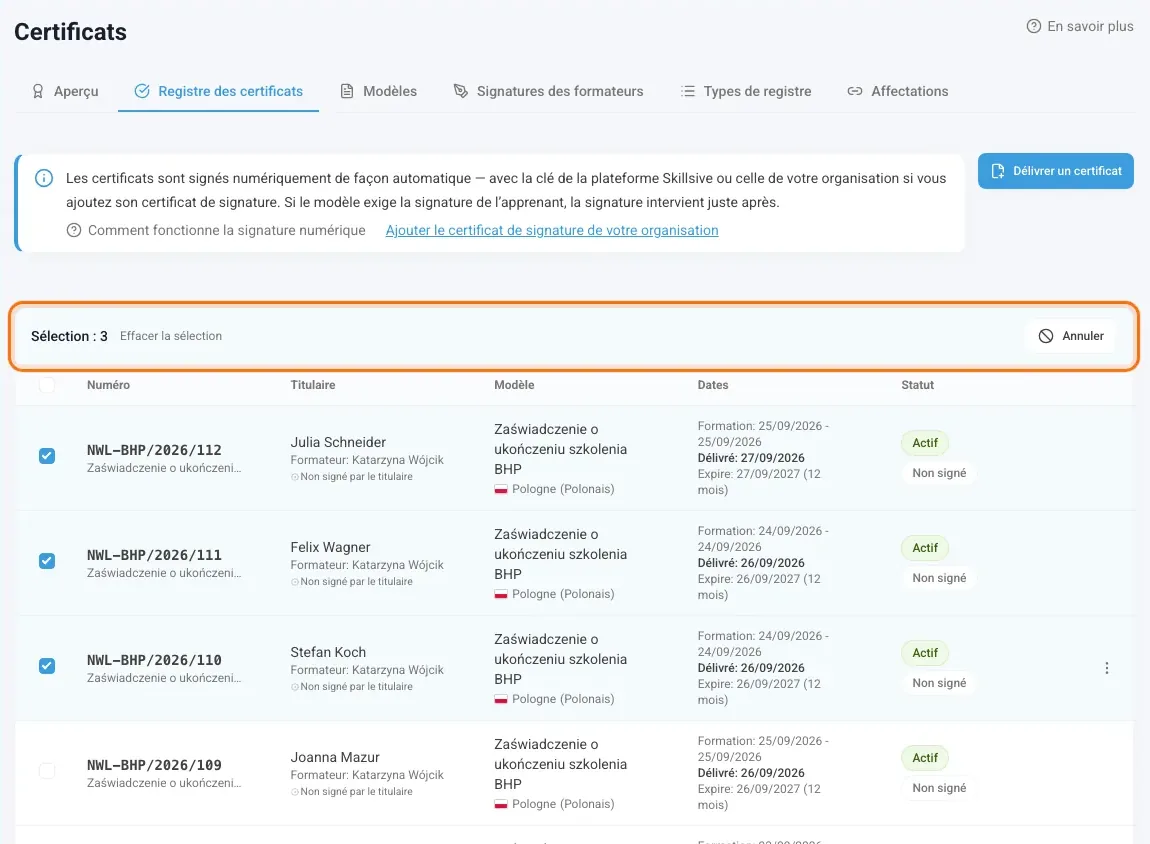Screen dimensions: 1150x844
Task: Click certificate number NWL-BHP/2026/111
Action: pos(154,555)
